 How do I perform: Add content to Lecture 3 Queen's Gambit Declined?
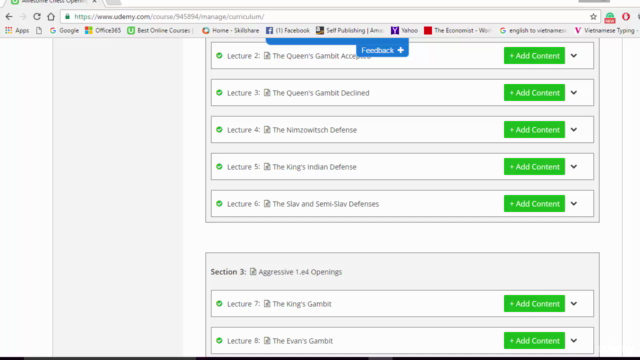(x=534, y=93)
